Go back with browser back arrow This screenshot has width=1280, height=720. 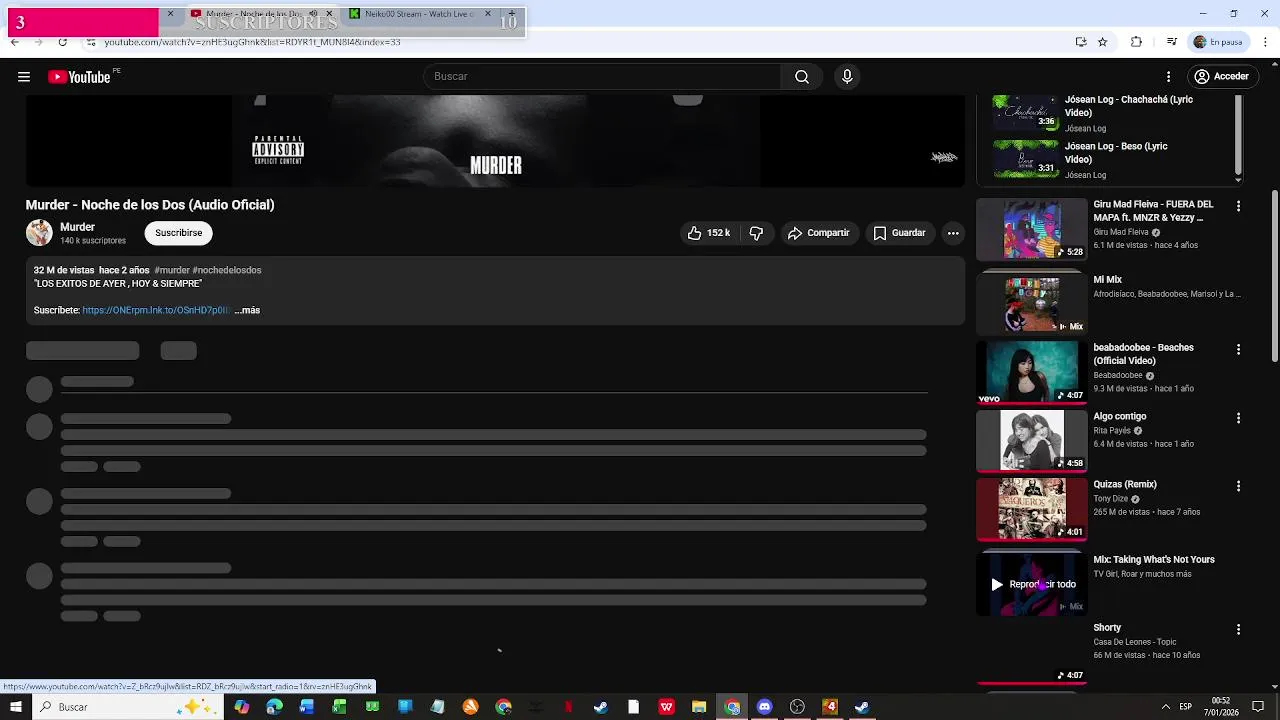click(x=14, y=42)
